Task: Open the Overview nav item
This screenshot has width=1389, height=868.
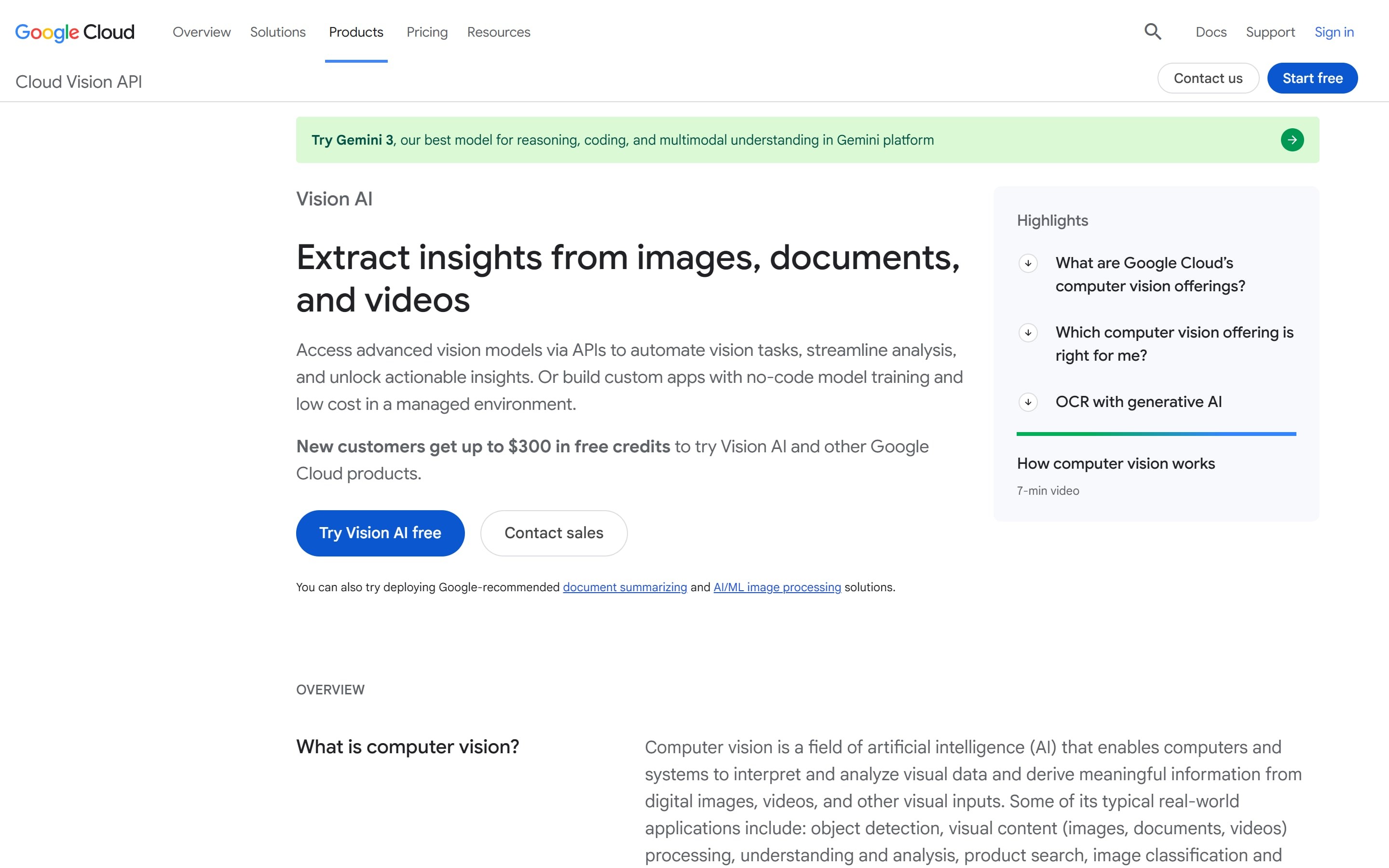Action: click(x=202, y=32)
